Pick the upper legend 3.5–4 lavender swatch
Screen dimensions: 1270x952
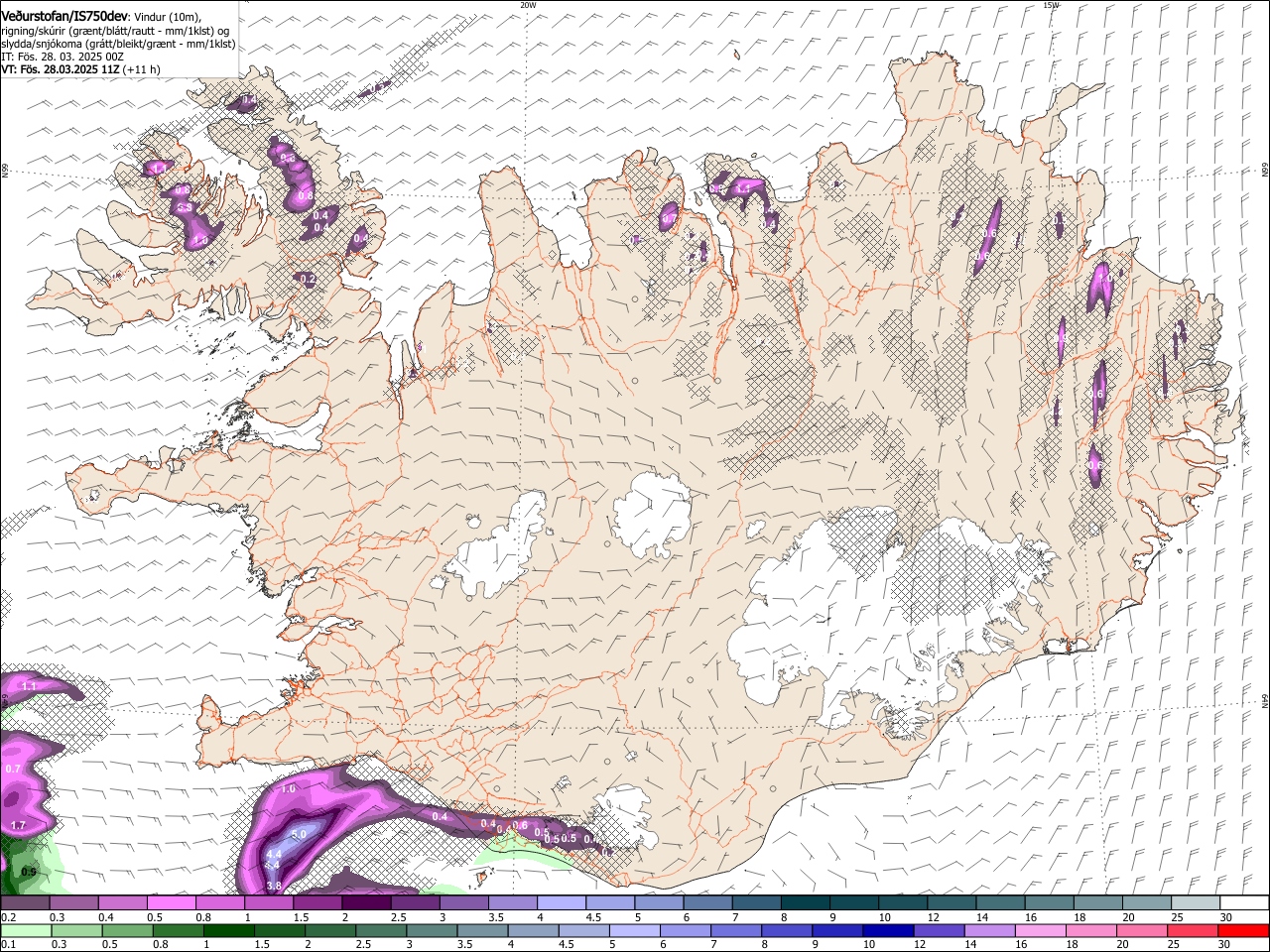tap(513, 902)
